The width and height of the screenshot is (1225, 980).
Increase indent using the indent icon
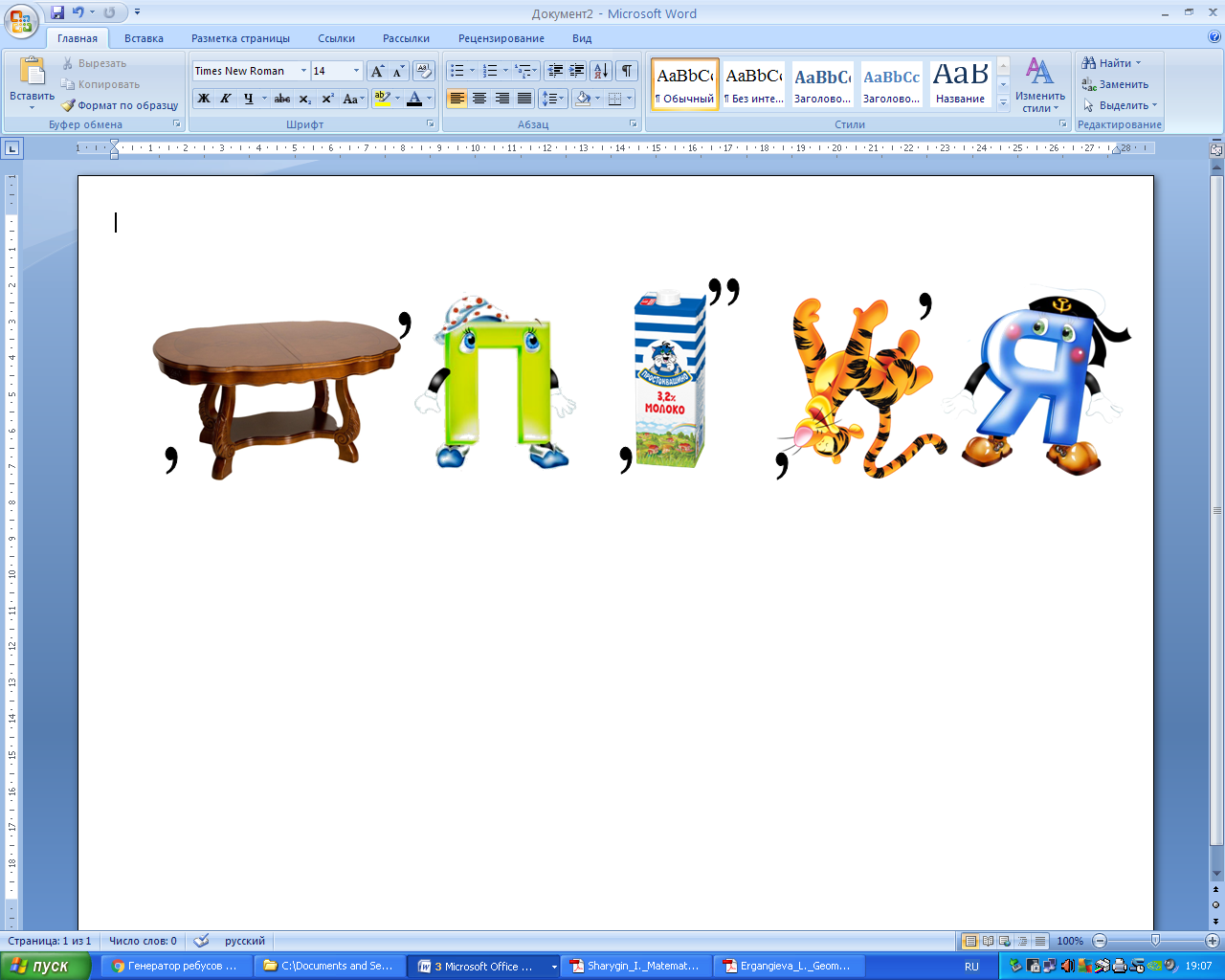tap(577, 71)
